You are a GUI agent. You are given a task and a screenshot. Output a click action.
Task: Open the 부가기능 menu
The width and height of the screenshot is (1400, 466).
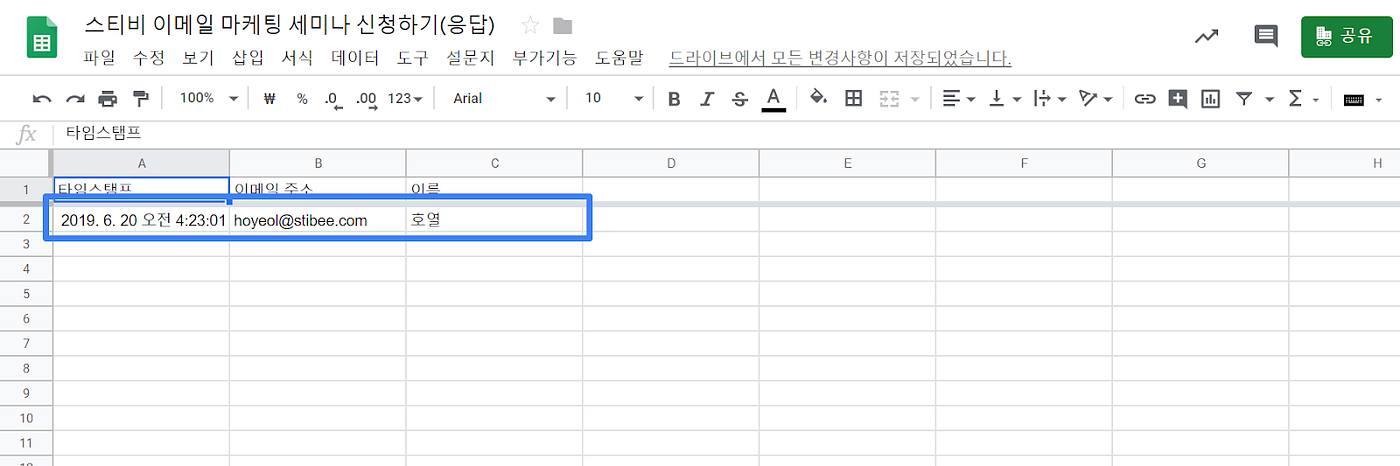coord(544,58)
